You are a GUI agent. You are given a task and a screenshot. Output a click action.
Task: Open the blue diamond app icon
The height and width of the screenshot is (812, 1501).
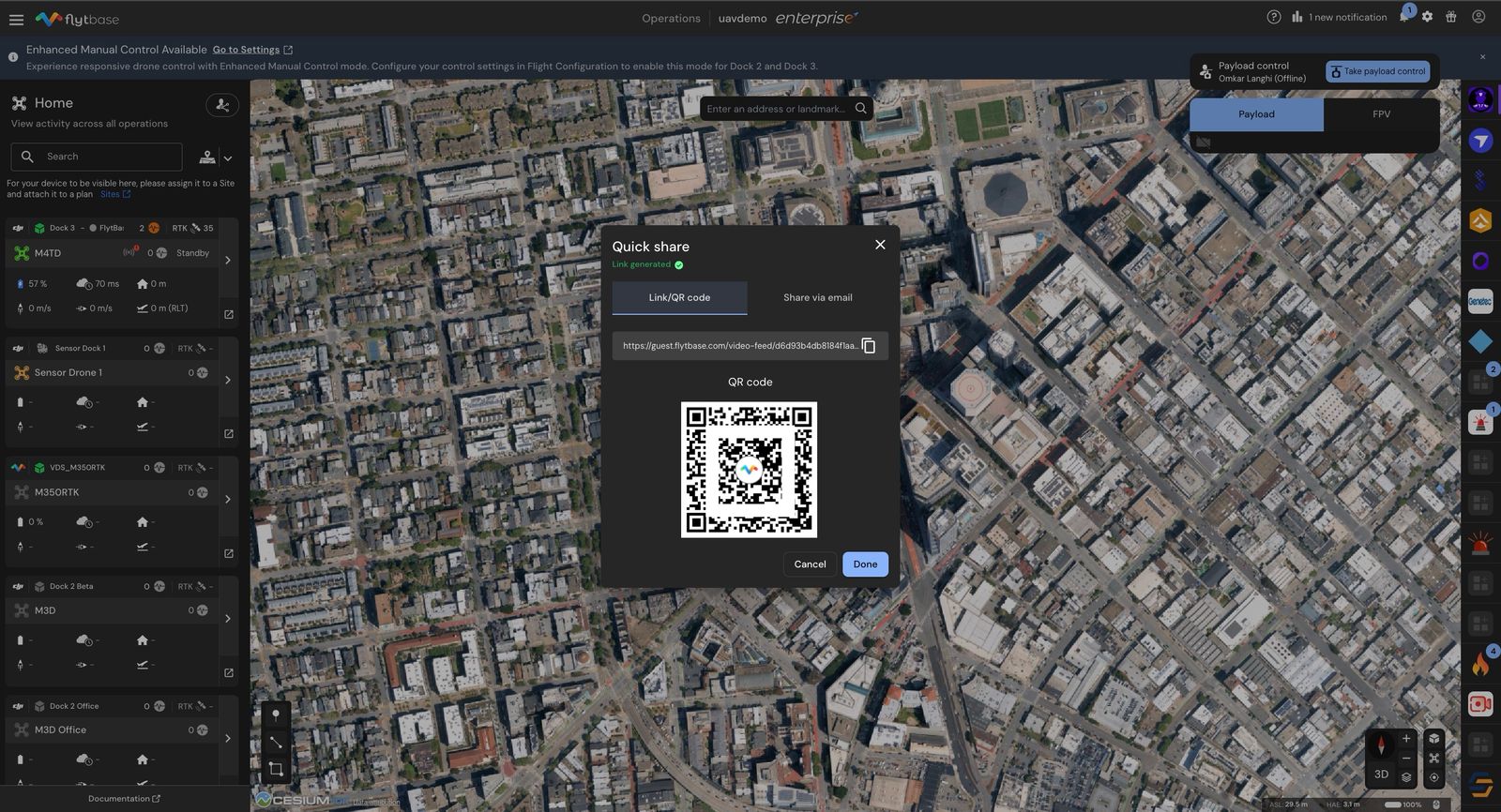tap(1480, 342)
